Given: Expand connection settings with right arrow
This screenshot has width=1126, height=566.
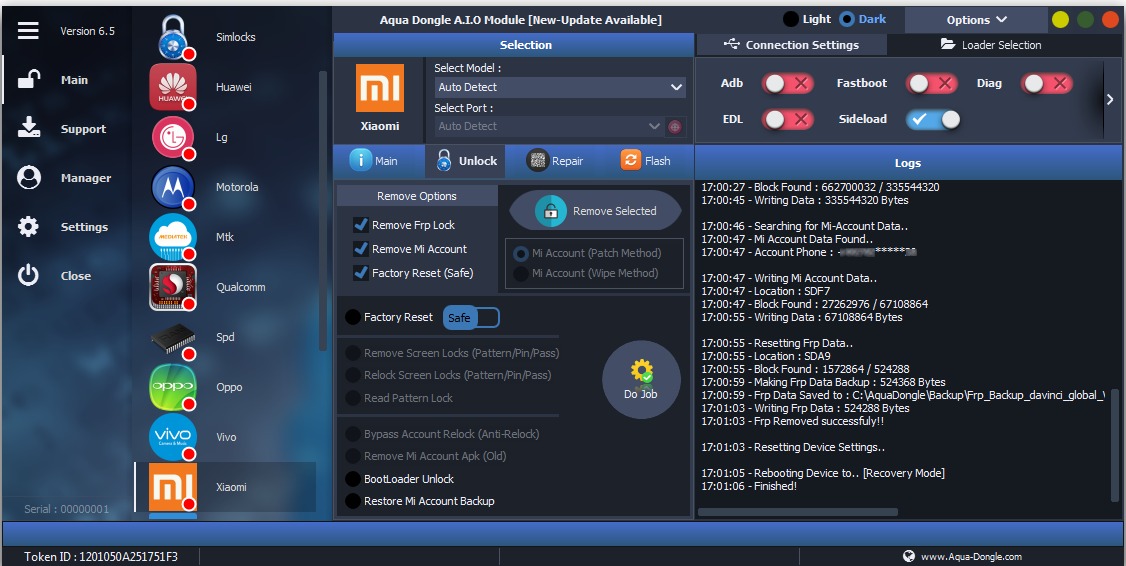Looking at the screenshot, I should point(1110,100).
